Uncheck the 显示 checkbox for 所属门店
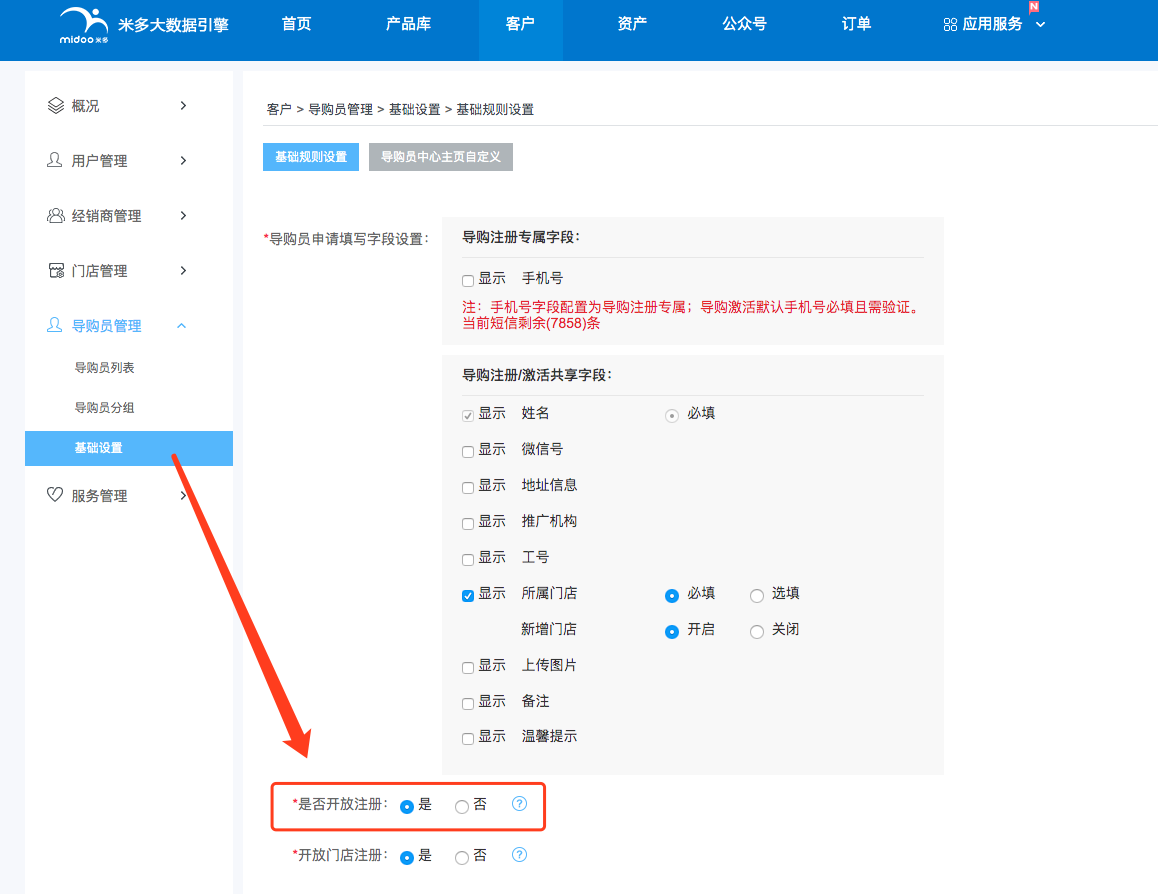The image size is (1158, 894). tap(467, 594)
